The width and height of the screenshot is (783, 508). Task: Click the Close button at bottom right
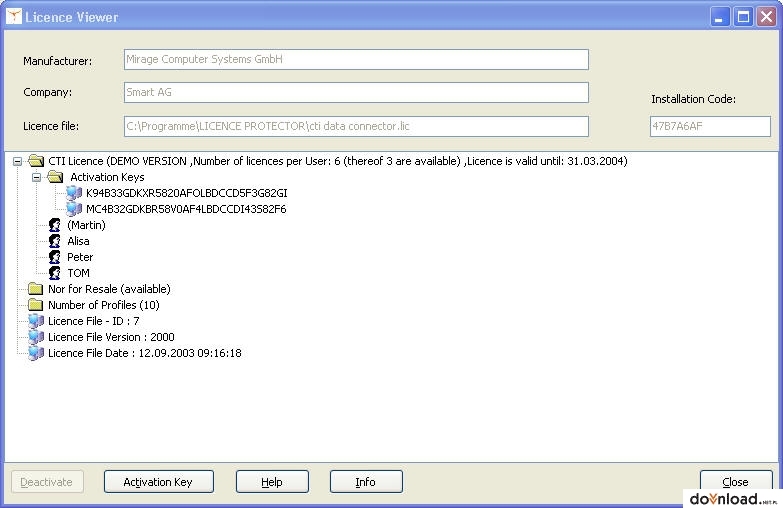tap(736, 482)
